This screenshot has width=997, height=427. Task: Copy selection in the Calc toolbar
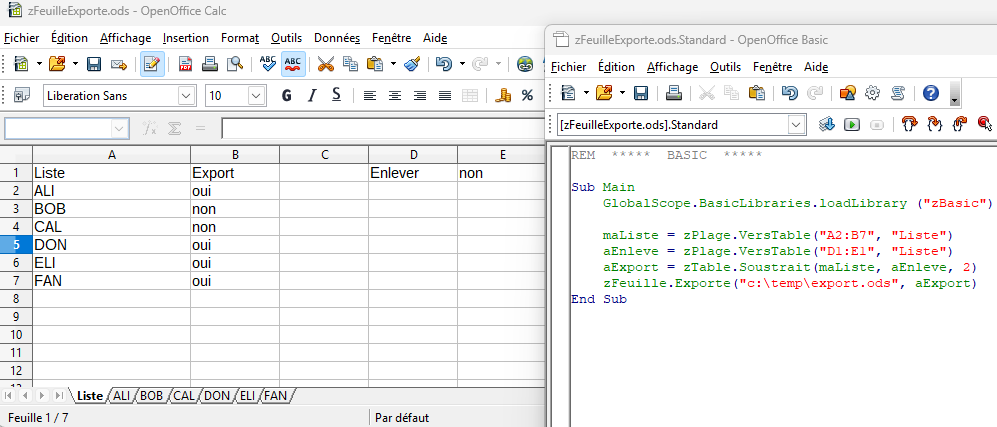click(x=350, y=64)
